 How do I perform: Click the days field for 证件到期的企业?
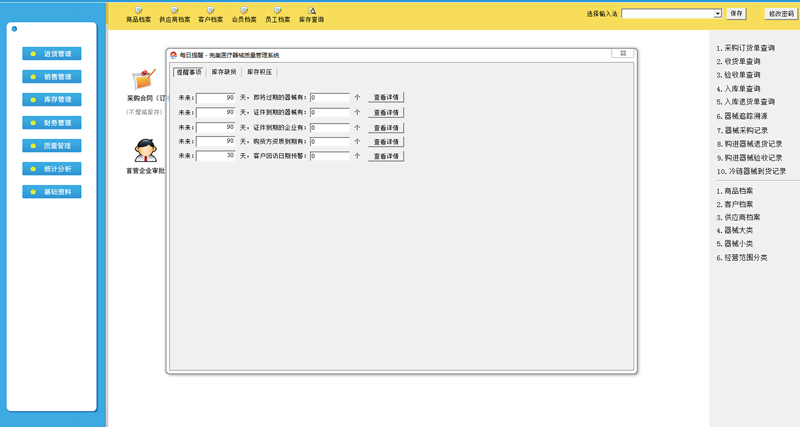[216, 127]
